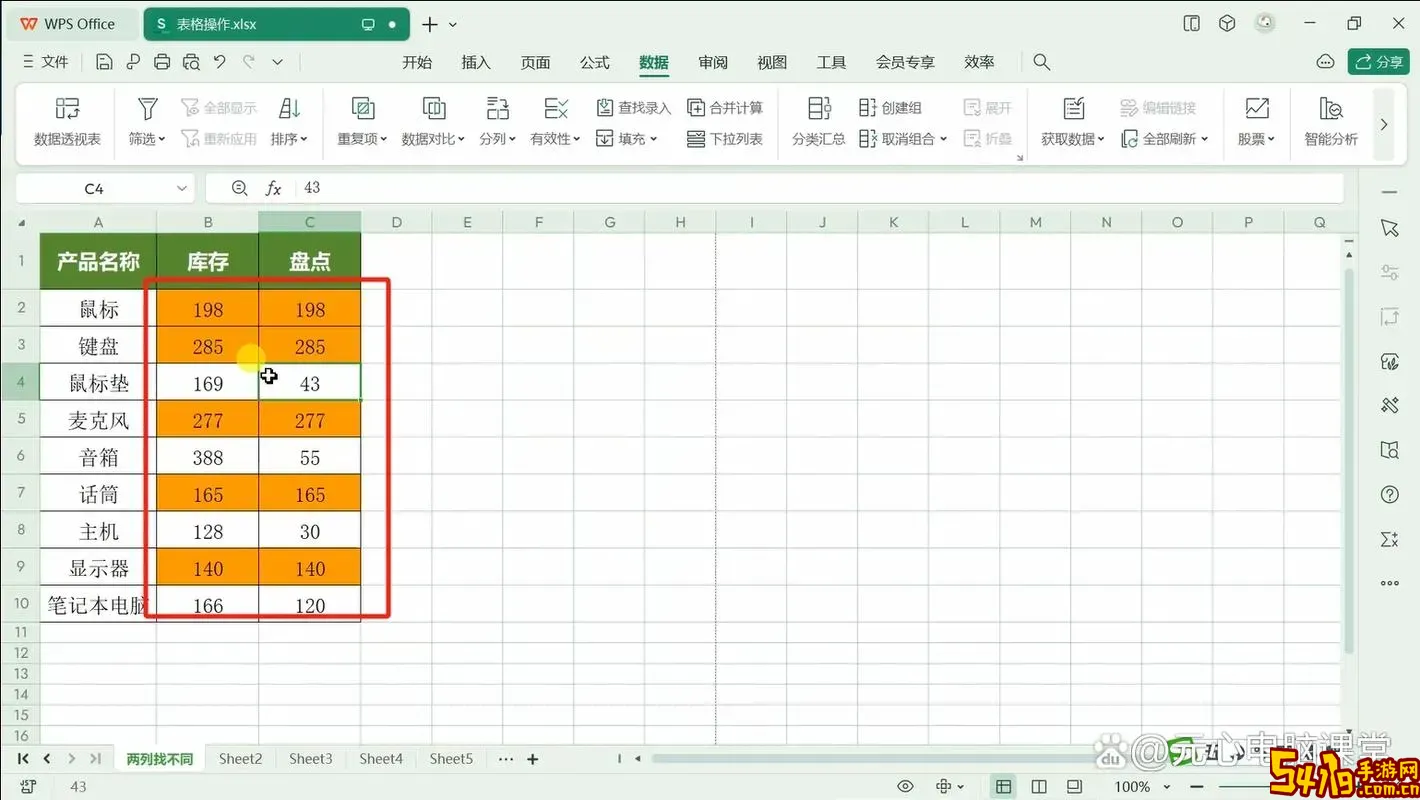Screen dimensions: 1420x800
Task: Open the 插入 ribbon tab
Action: (476, 62)
